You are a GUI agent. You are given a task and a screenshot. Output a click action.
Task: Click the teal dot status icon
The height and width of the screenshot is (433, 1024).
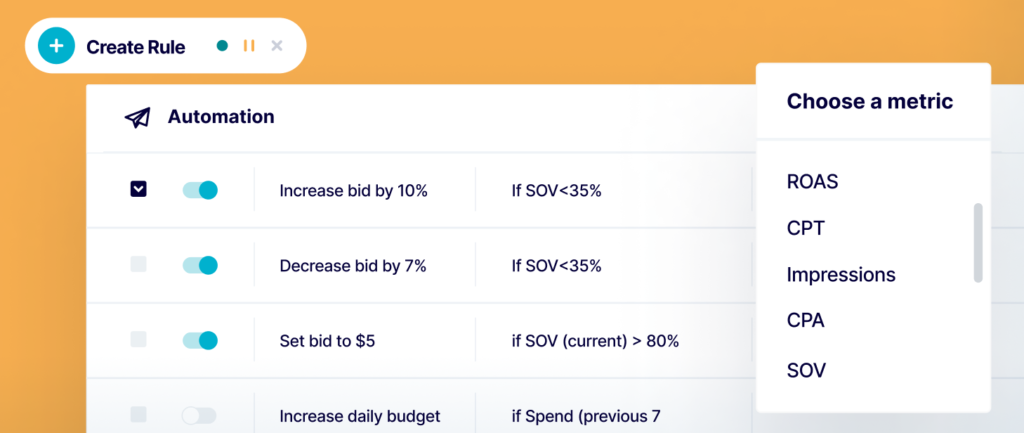(222, 46)
